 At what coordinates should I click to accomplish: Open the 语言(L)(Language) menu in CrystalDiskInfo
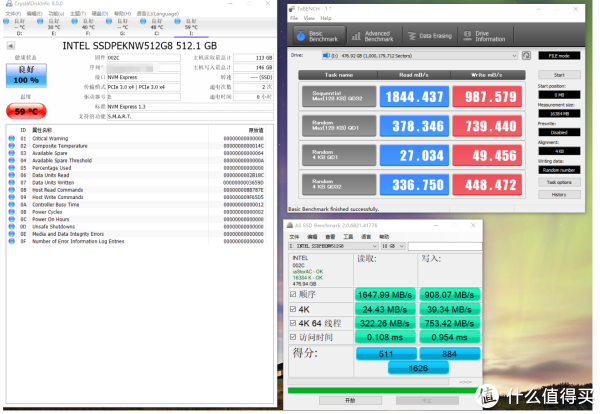[158, 13]
